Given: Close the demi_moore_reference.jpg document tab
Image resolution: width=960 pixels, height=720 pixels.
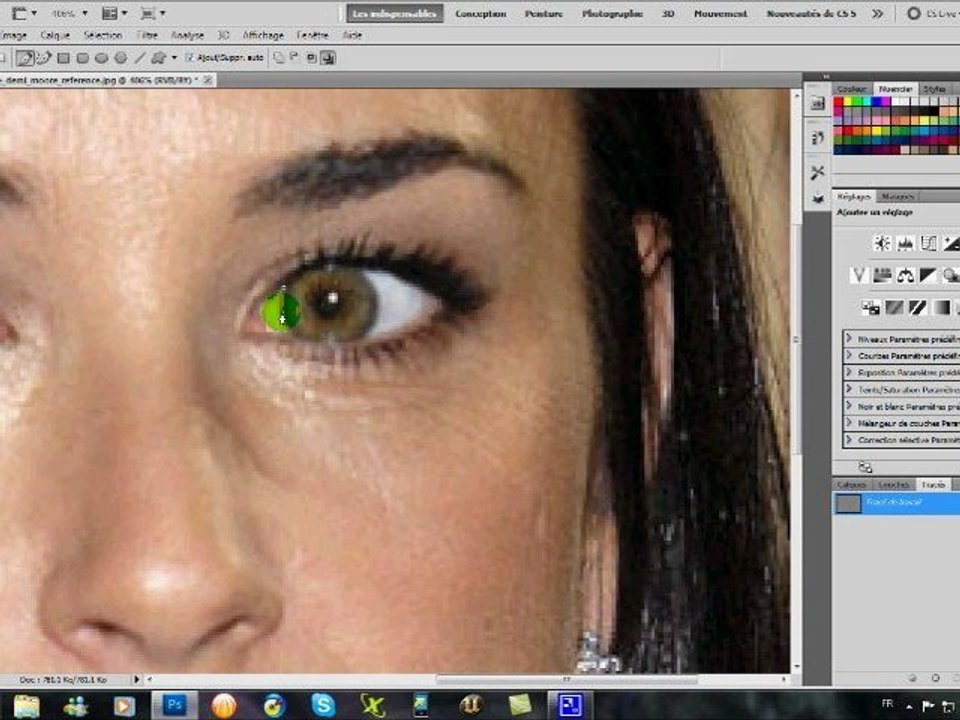Looking at the screenshot, I should click(208, 80).
